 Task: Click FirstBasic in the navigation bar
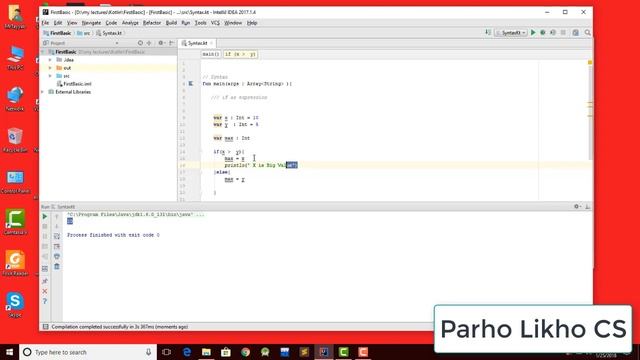pos(57,33)
